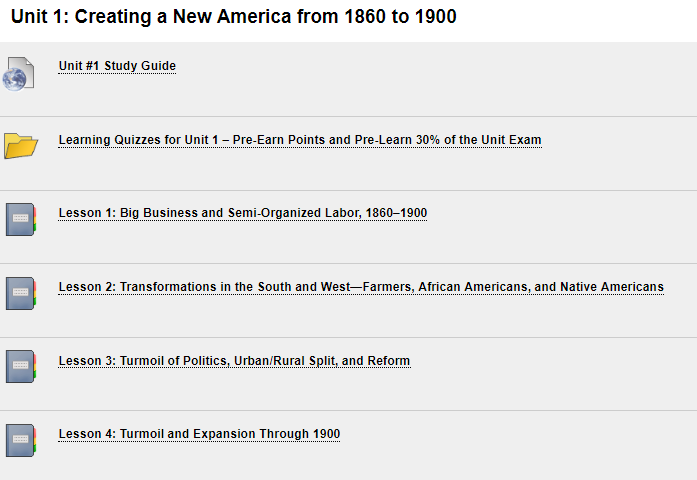Select the Expansion Through 1900 lesson title
Screen dimensions: 697x480
click(199, 434)
